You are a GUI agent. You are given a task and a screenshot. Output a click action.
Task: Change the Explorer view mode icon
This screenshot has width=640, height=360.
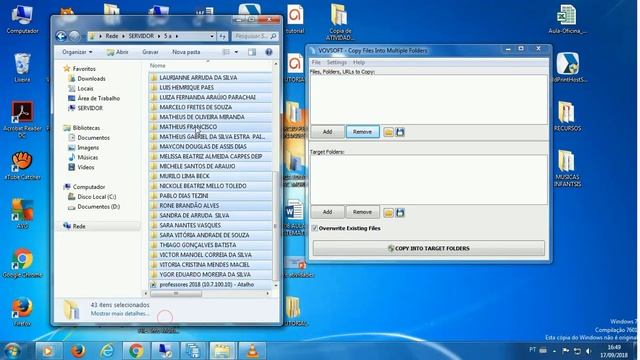pos(226,52)
